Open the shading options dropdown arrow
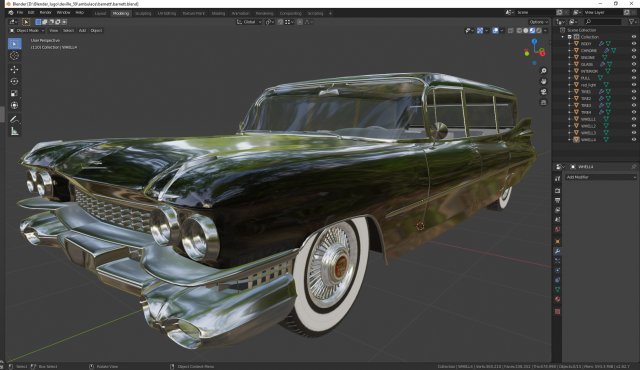The width and height of the screenshot is (640, 370). (x=545, y=31)
